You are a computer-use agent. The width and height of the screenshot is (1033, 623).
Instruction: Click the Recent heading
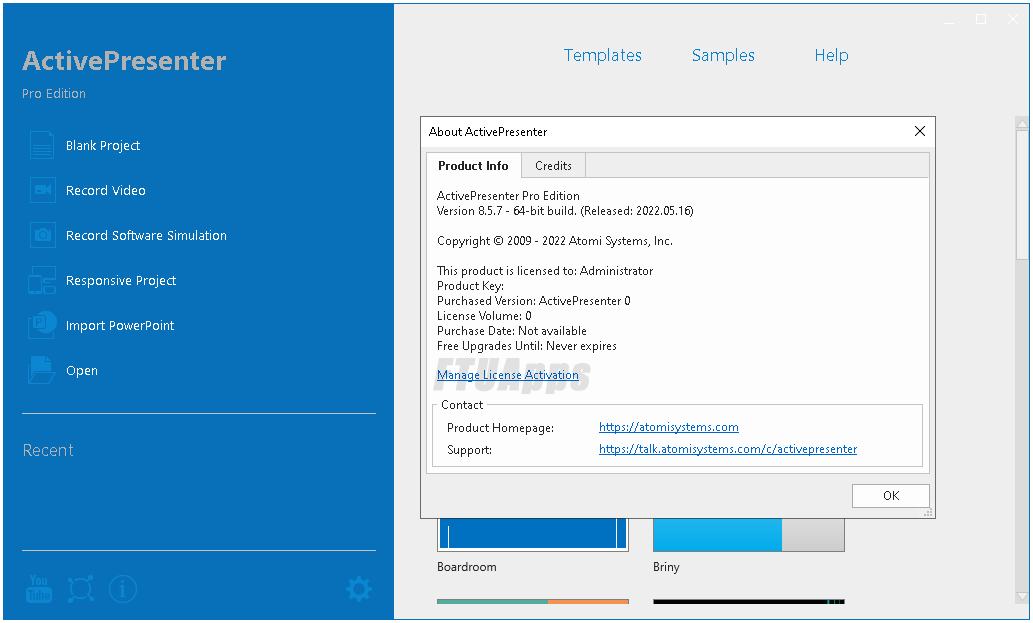[x=48, y=450]
